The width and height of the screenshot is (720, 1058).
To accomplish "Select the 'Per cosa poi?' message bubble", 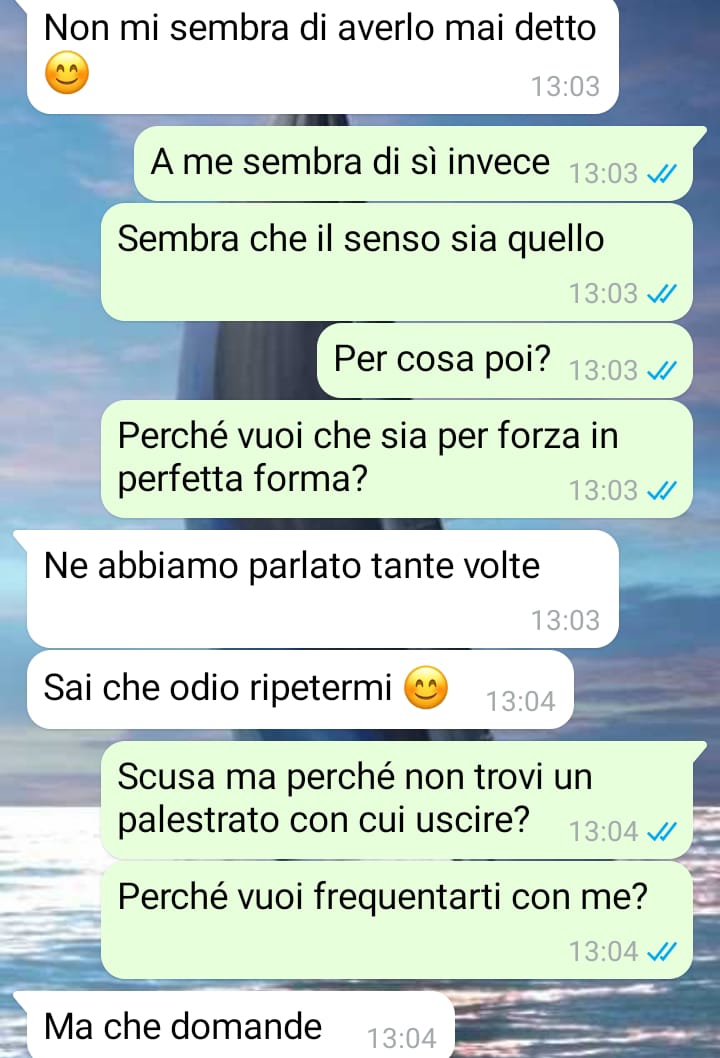I will (x=505, y=360).
